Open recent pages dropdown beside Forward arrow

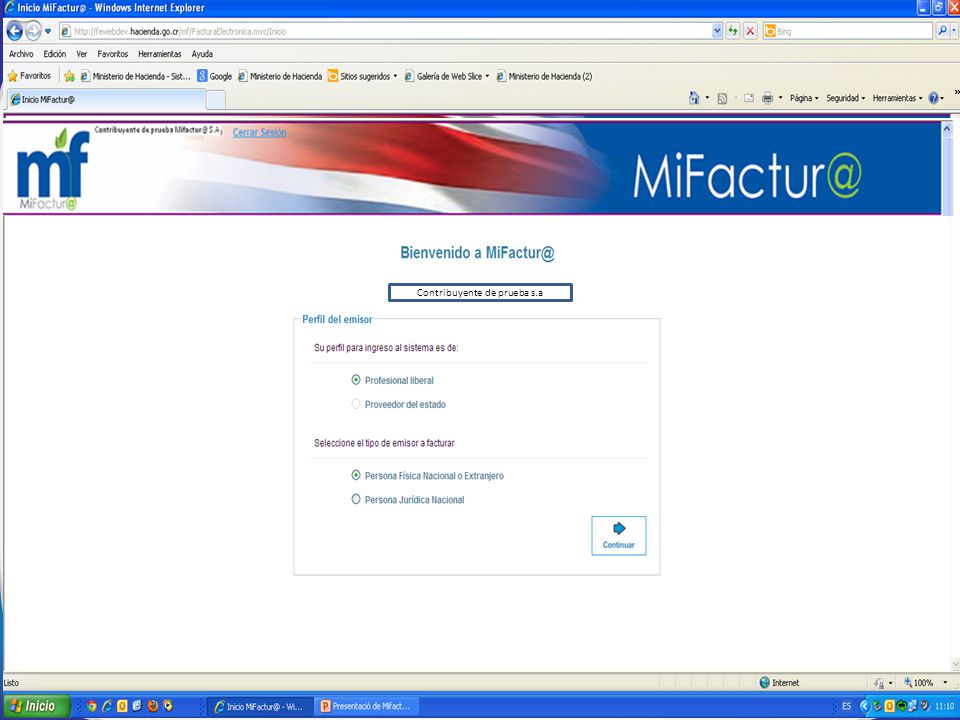48,31
